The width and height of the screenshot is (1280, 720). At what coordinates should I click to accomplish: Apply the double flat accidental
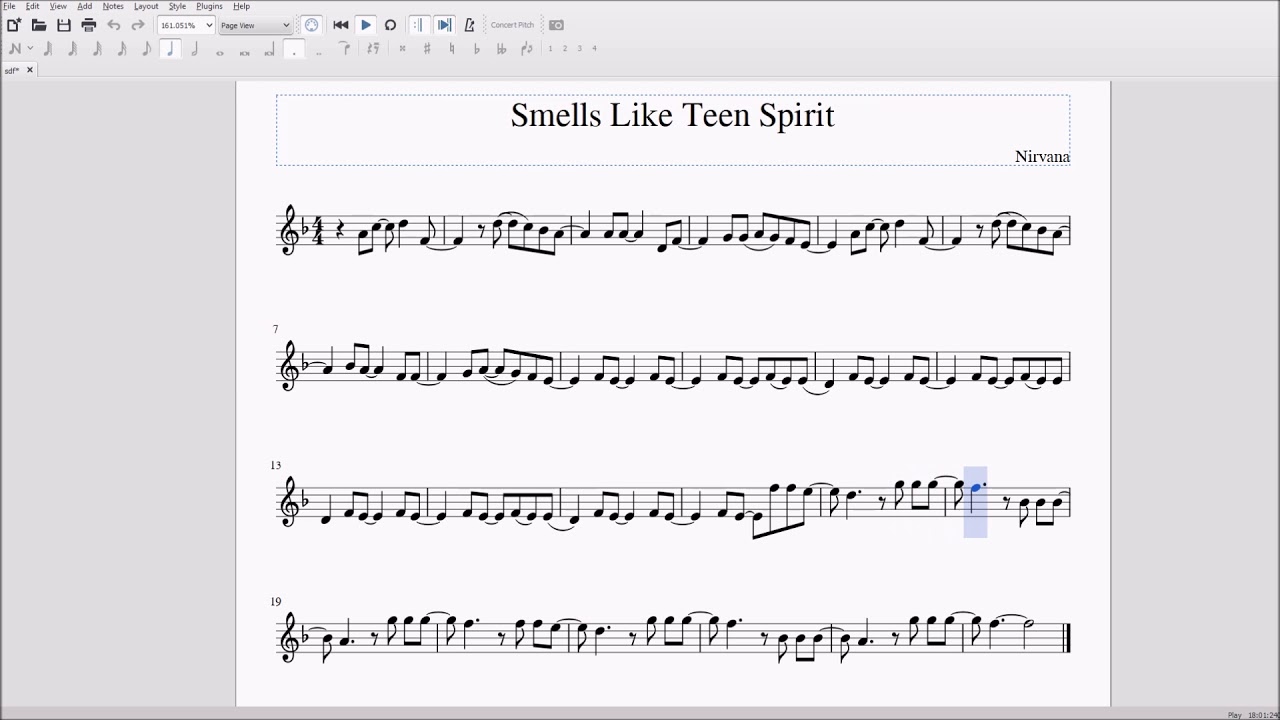coord(501,48)
